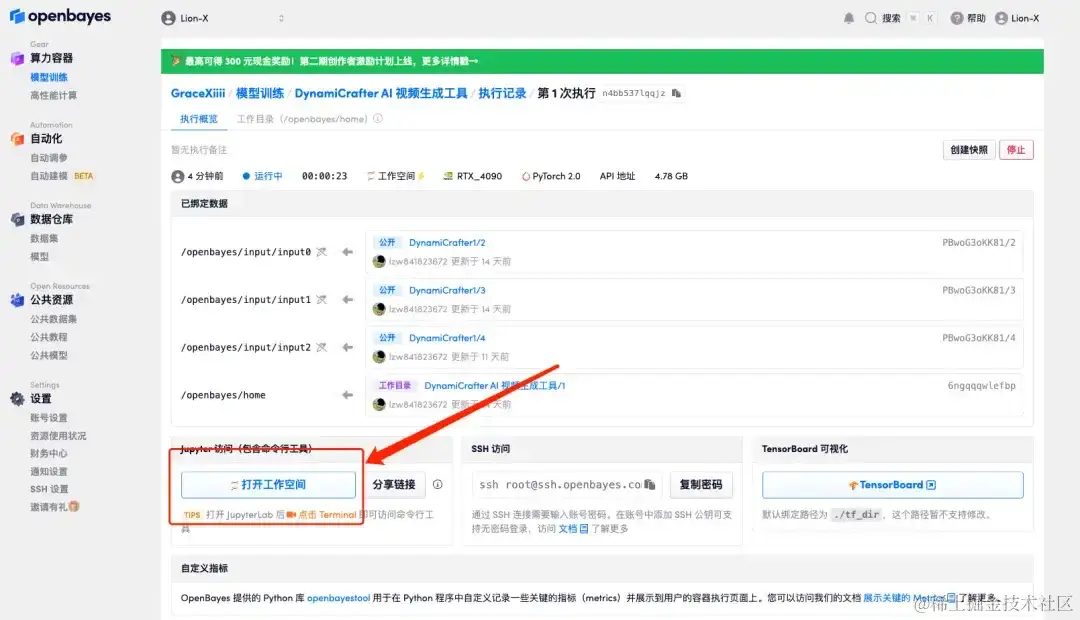Unbind data from /openbayes/input/input1
The width and height of the screenshot is (1080, 620).
[322, 299]
